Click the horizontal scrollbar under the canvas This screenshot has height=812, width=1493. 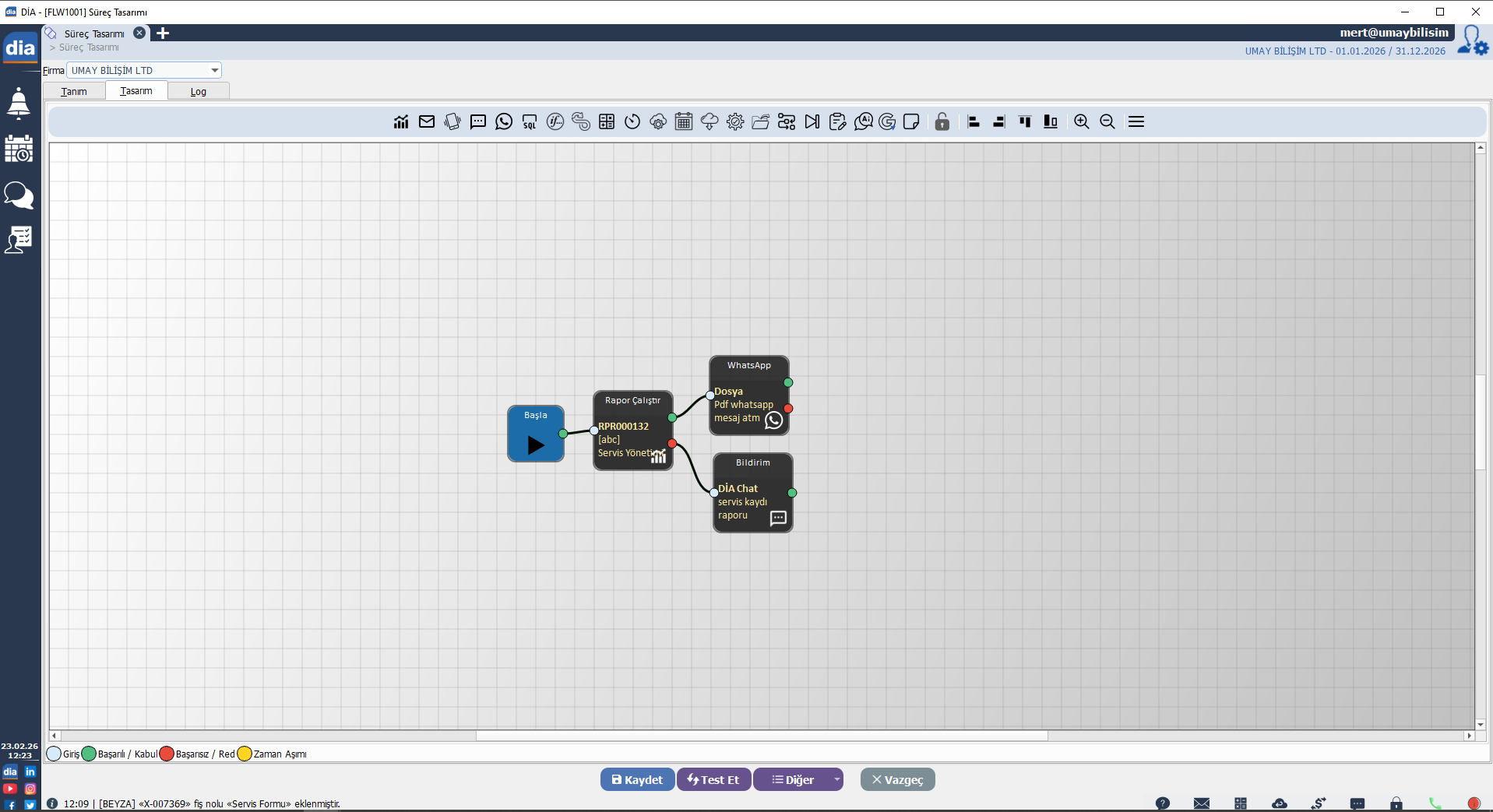coord(761,736)
